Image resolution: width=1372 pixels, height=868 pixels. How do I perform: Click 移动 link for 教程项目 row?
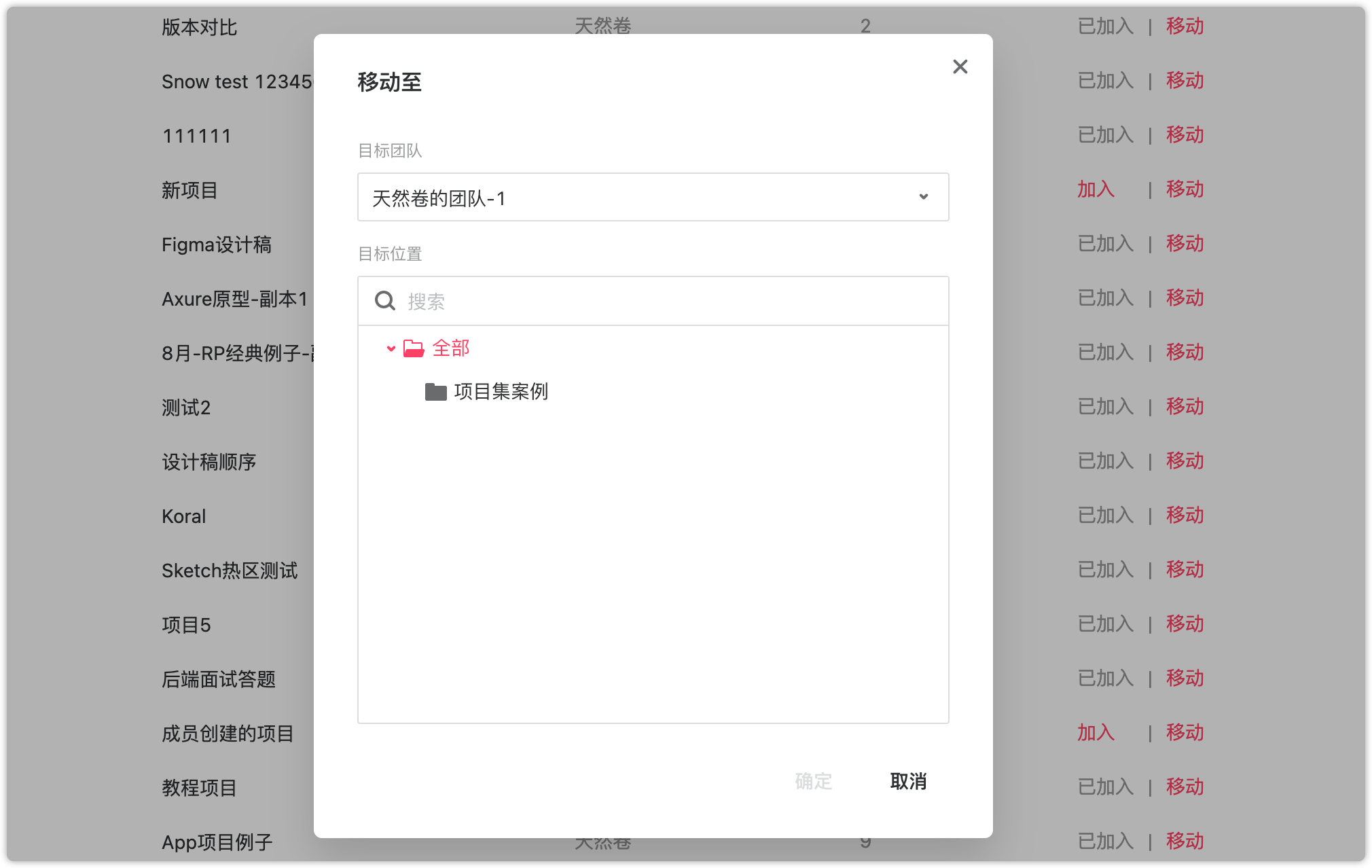tap(1185, 787)
